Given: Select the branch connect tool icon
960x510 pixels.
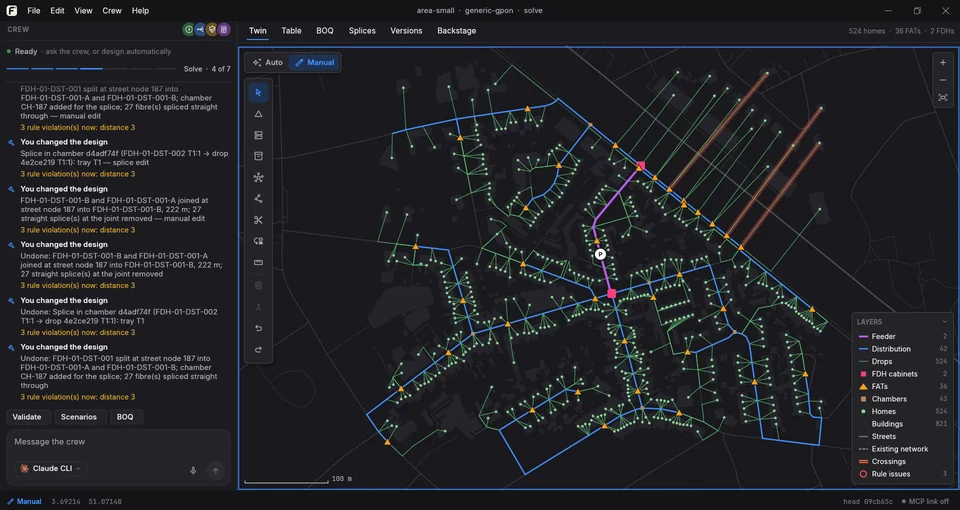Looking at the screenshot, I should coord(258,198).
